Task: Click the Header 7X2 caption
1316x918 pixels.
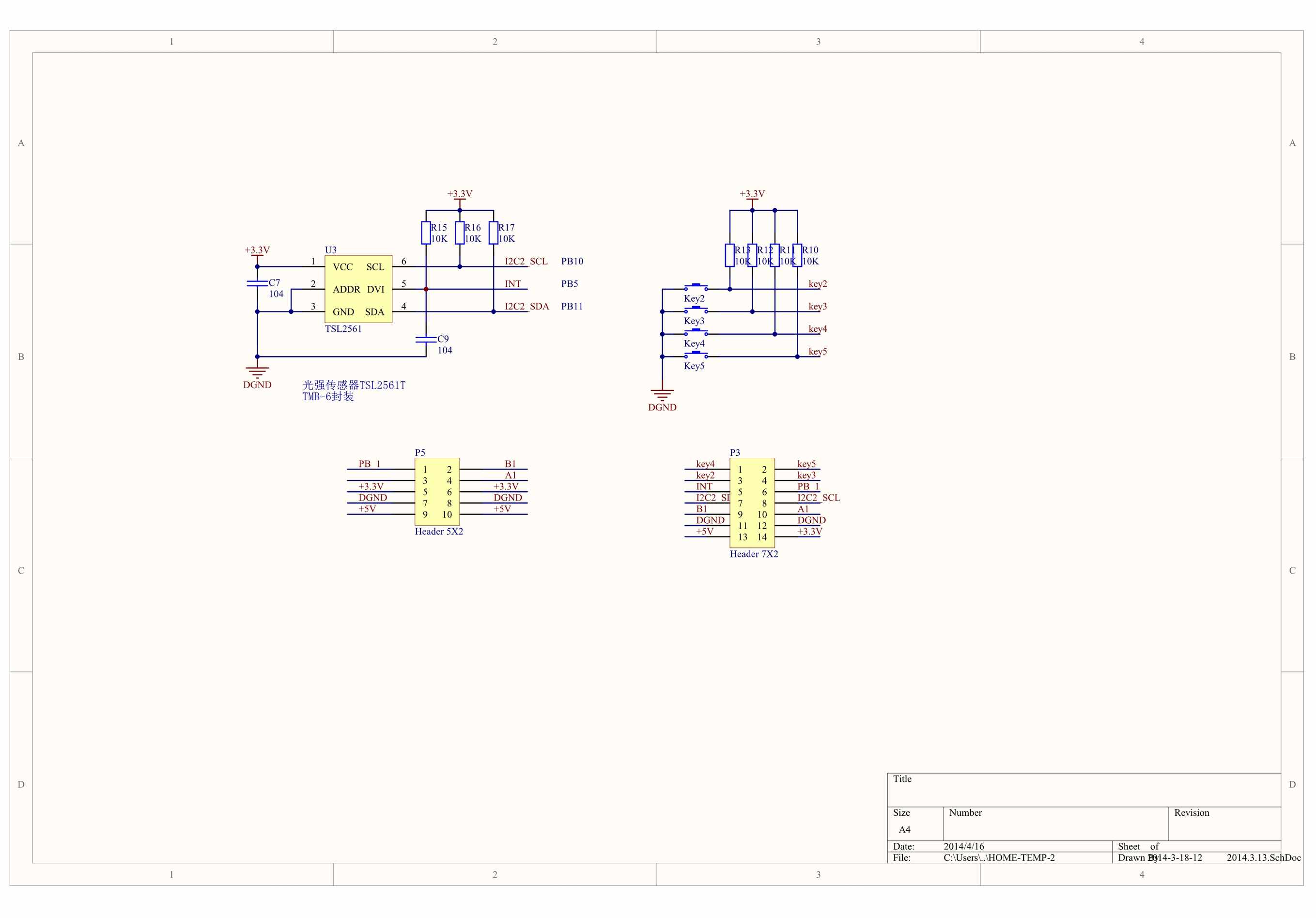Action: tap(754, 554)
